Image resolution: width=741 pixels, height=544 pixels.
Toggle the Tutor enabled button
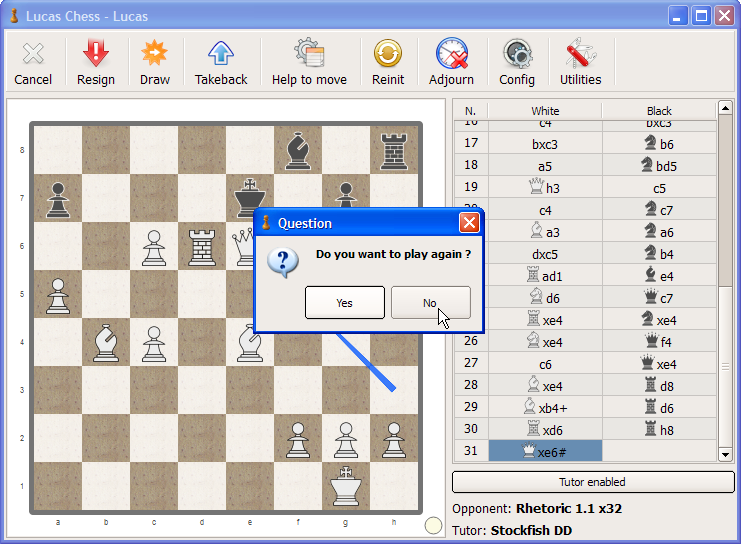pos(593,482)
